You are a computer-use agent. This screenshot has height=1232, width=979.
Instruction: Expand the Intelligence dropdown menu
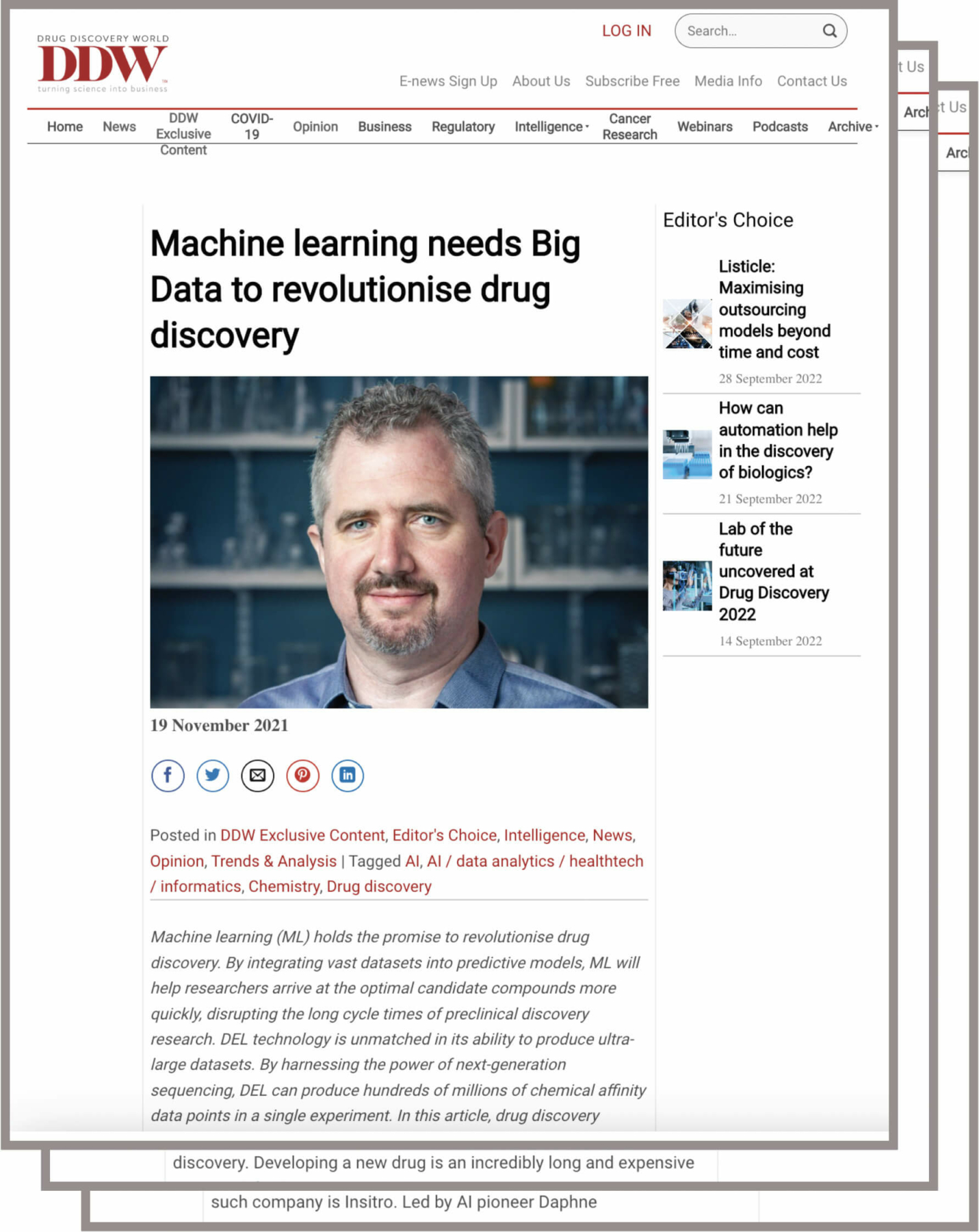coord(551,127)
